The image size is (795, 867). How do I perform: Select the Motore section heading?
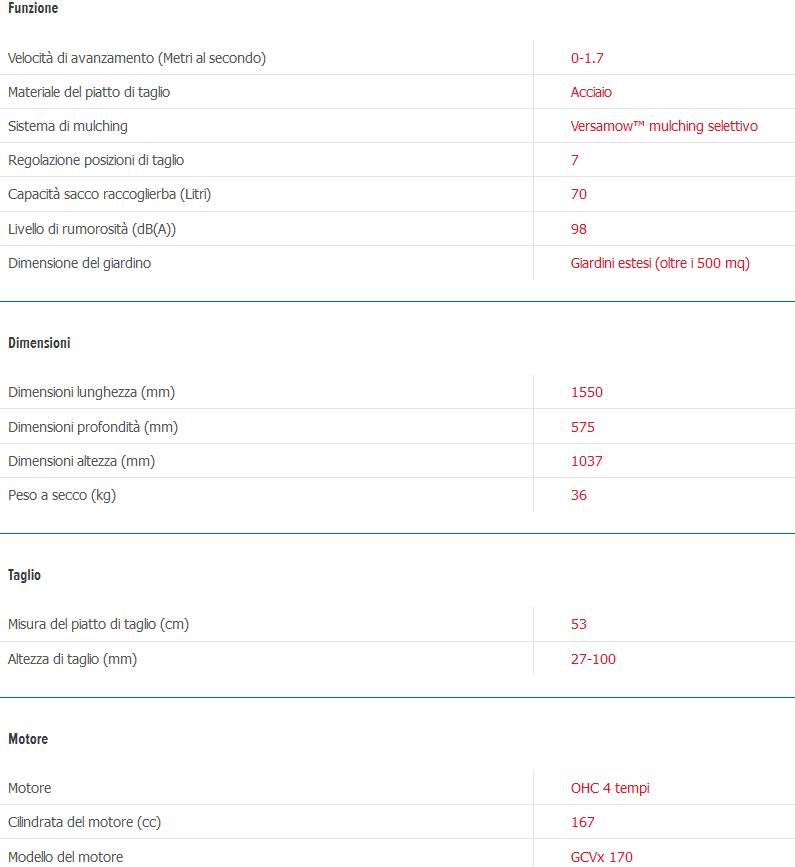pyautogui.click(x=28, y=739)
